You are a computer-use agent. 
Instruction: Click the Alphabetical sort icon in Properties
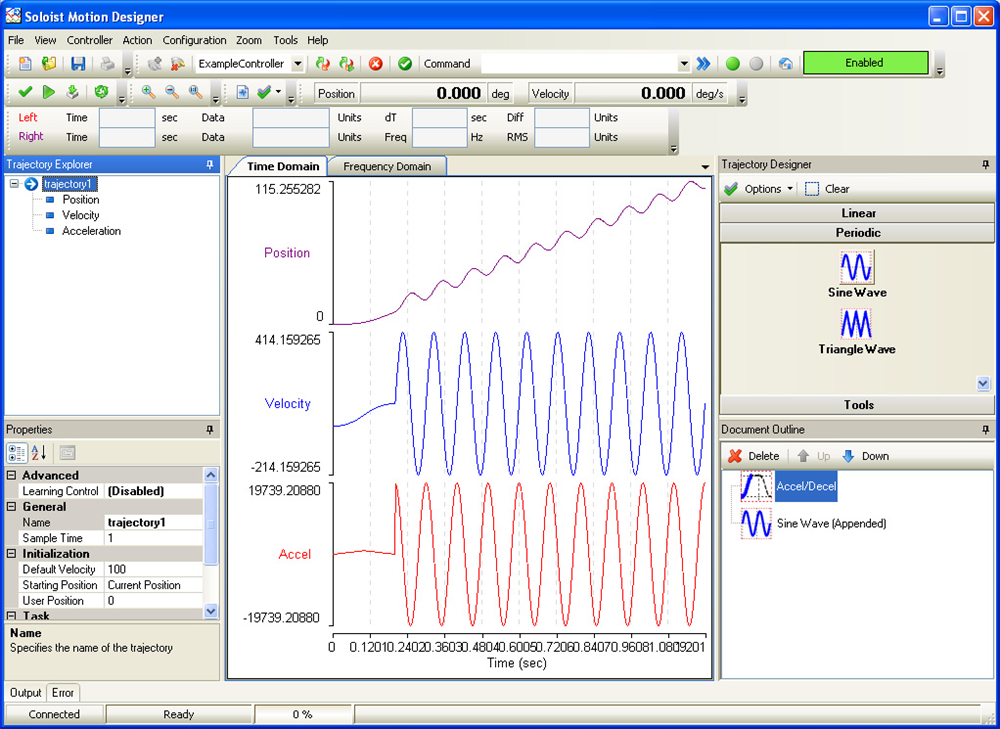coord(39,453)
